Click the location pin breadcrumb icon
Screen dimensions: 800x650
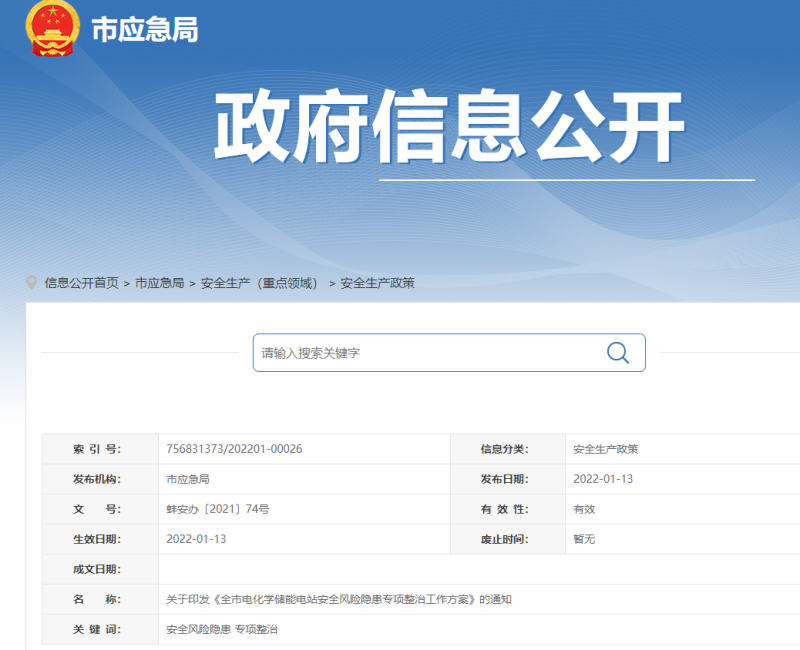pos(32,283)
